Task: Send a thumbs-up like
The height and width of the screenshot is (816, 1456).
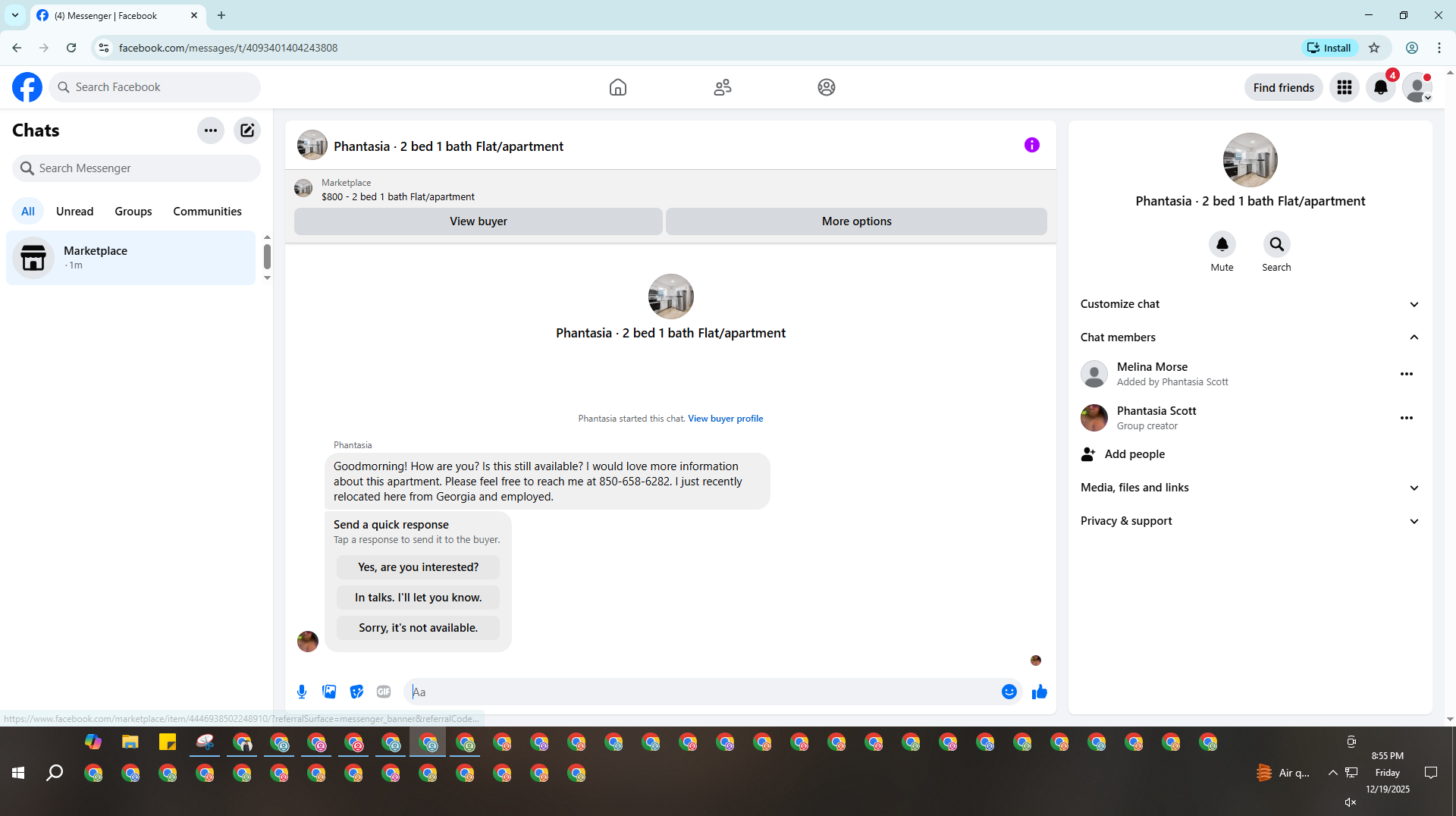Action: click(x=1040, y=692)
